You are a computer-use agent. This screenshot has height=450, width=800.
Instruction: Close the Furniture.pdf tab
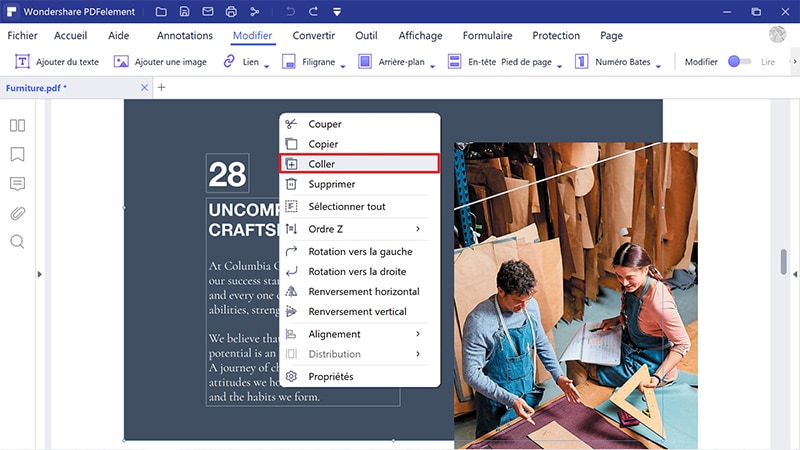click(x=144, y=88)
